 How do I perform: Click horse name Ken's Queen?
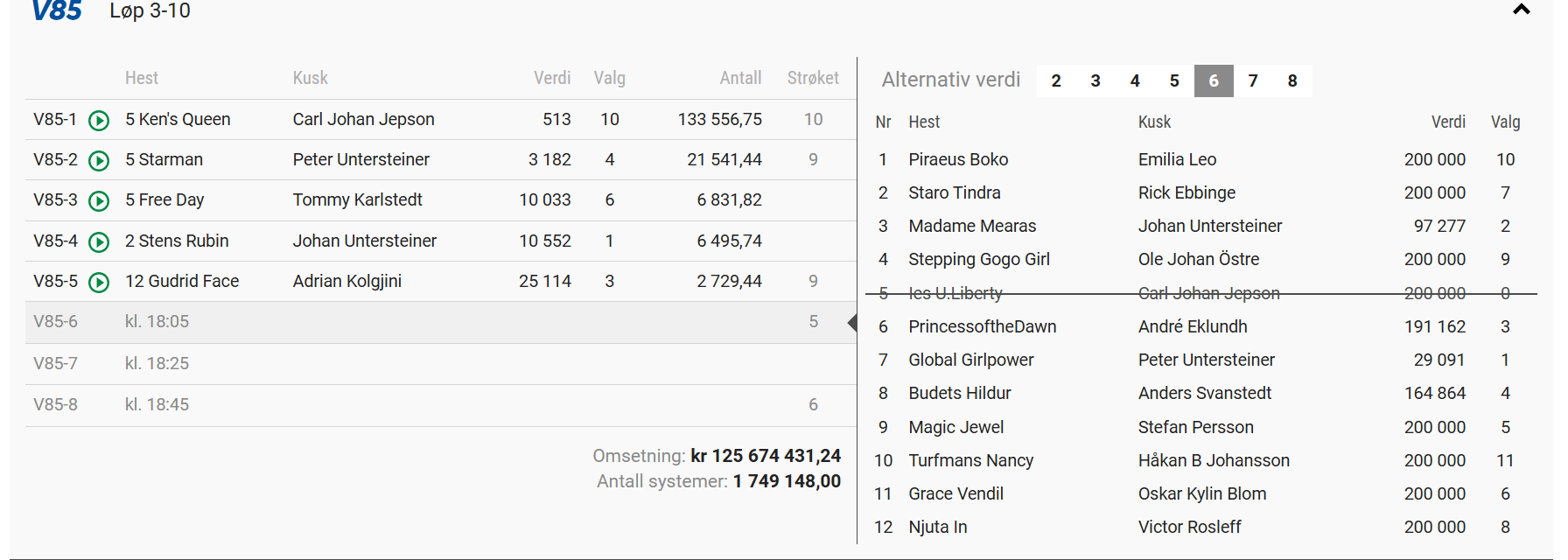184,120
